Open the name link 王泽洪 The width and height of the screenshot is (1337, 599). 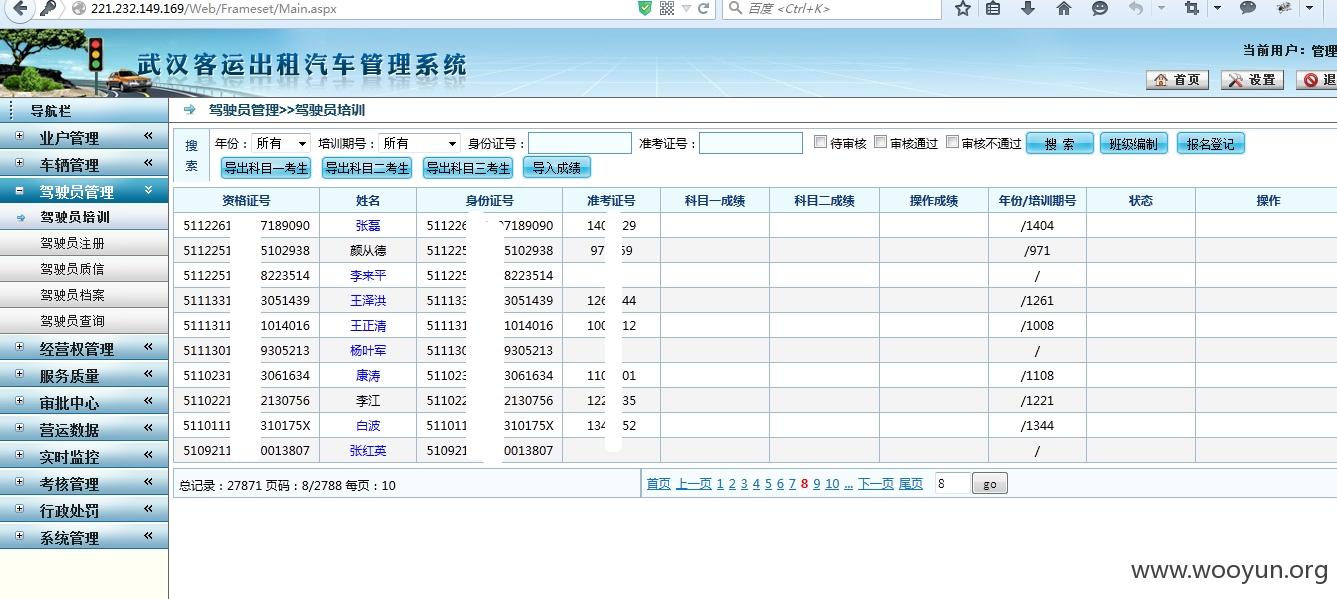(x=368, y=301)
